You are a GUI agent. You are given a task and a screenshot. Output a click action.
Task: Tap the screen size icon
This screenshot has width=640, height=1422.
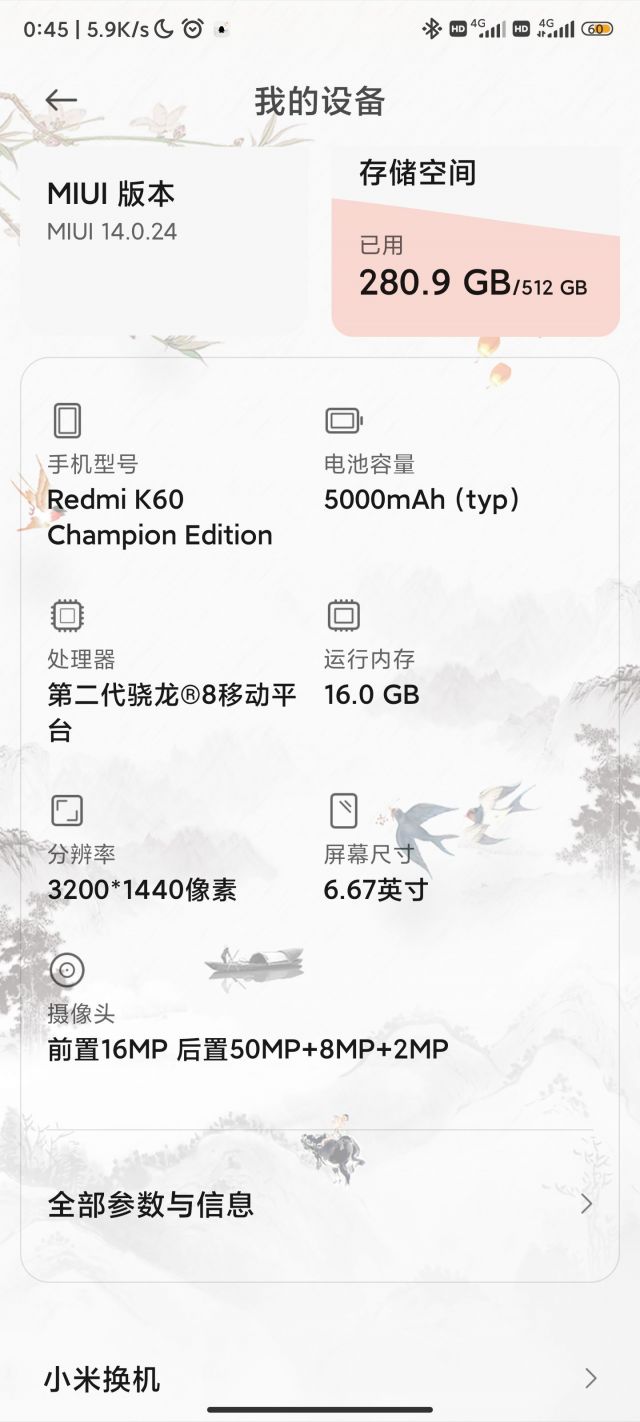[343, 812]
